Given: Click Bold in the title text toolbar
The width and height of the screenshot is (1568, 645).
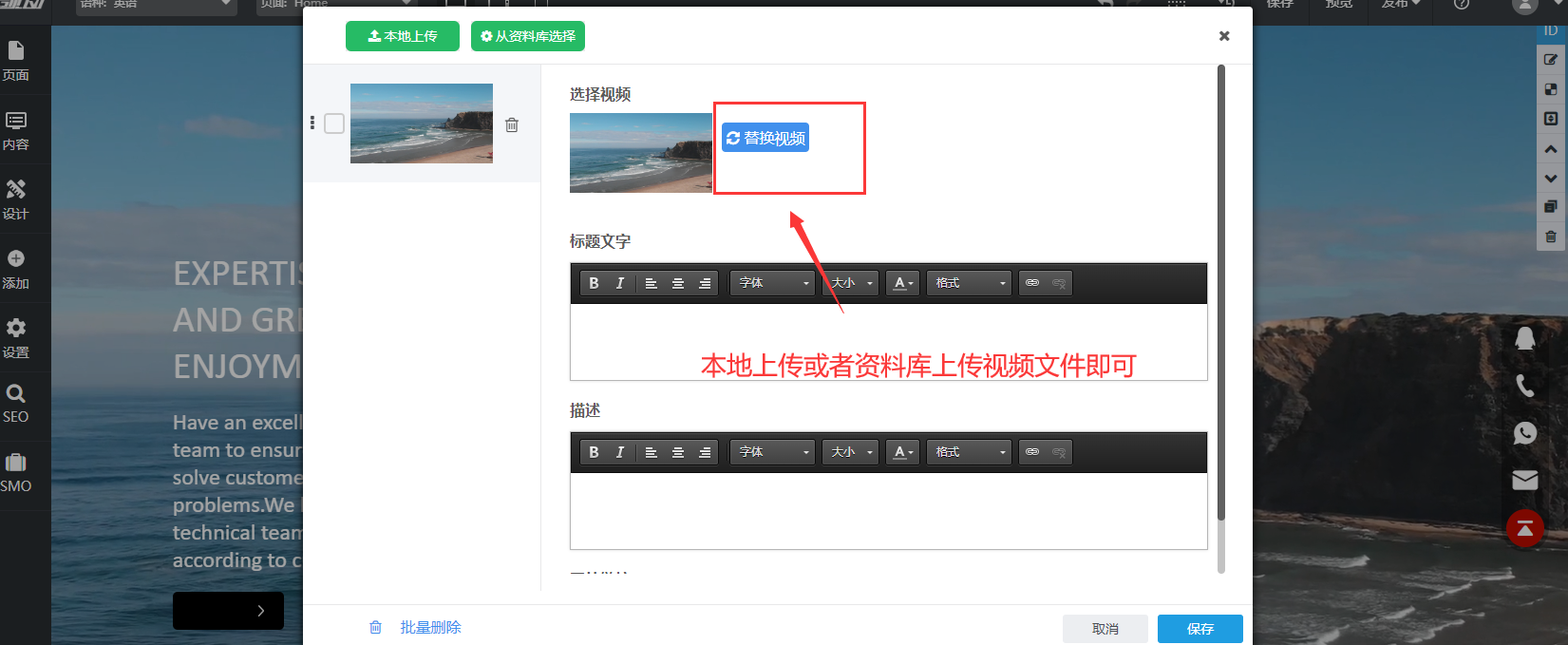Looking at the screenshot, I should coord(594,283).
